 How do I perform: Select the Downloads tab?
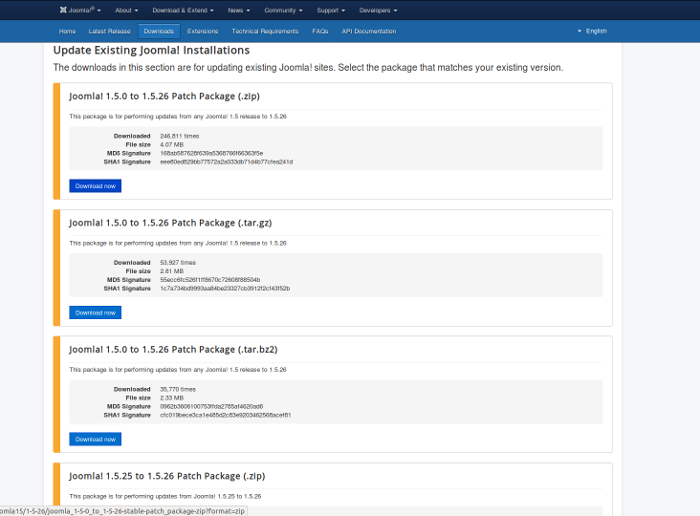pyautogui.click(x=159, y=31)
